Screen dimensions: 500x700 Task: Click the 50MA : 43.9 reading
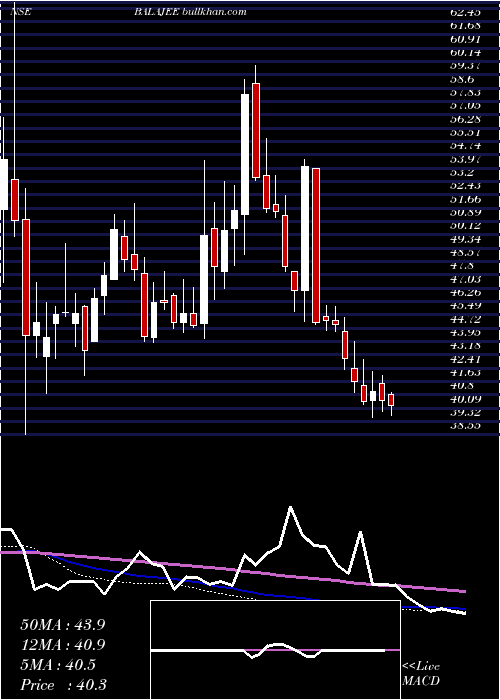63,625
